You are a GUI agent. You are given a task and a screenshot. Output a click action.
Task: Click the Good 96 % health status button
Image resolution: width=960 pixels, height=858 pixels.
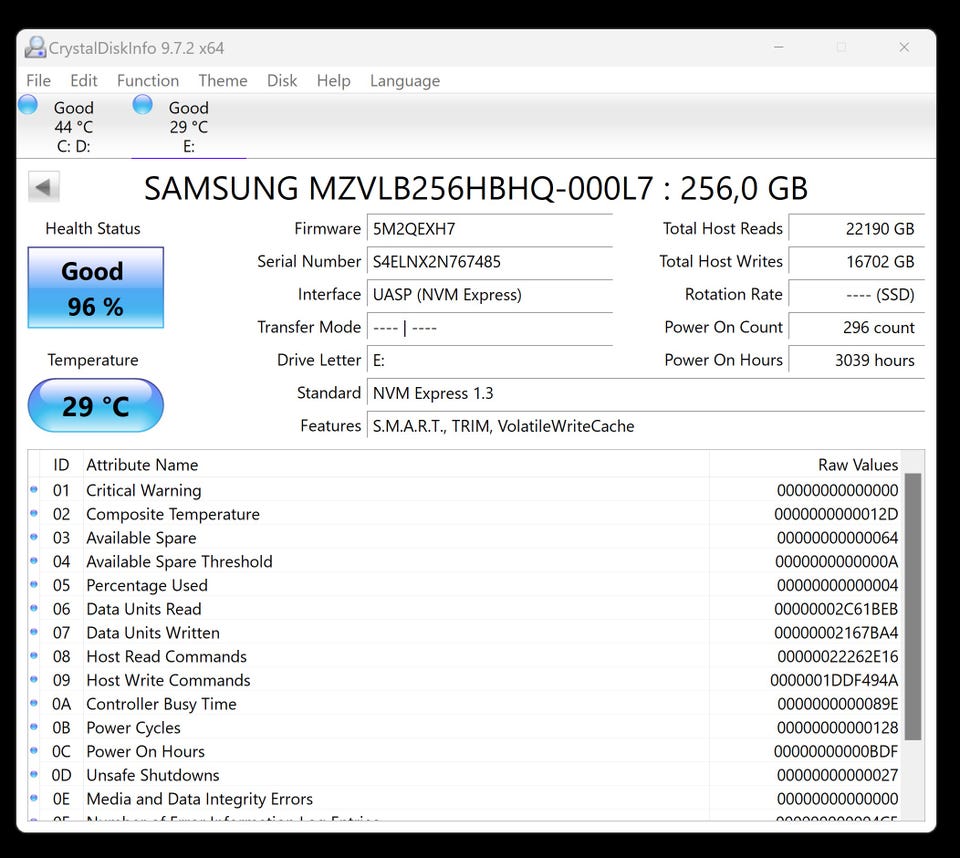[x=95, y=288]
